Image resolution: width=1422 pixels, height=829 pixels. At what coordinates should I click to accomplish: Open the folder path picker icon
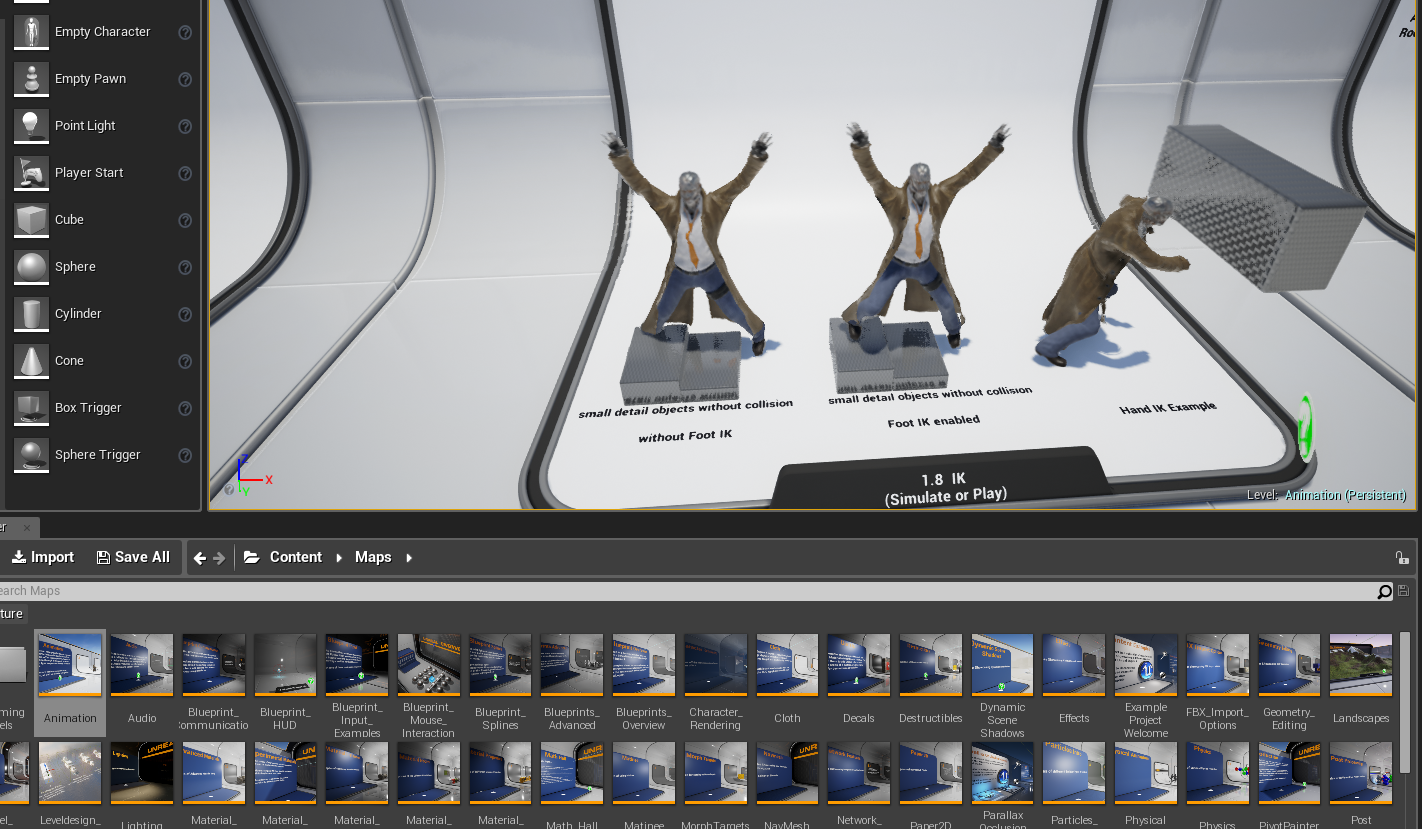click(x=252, y=557)
